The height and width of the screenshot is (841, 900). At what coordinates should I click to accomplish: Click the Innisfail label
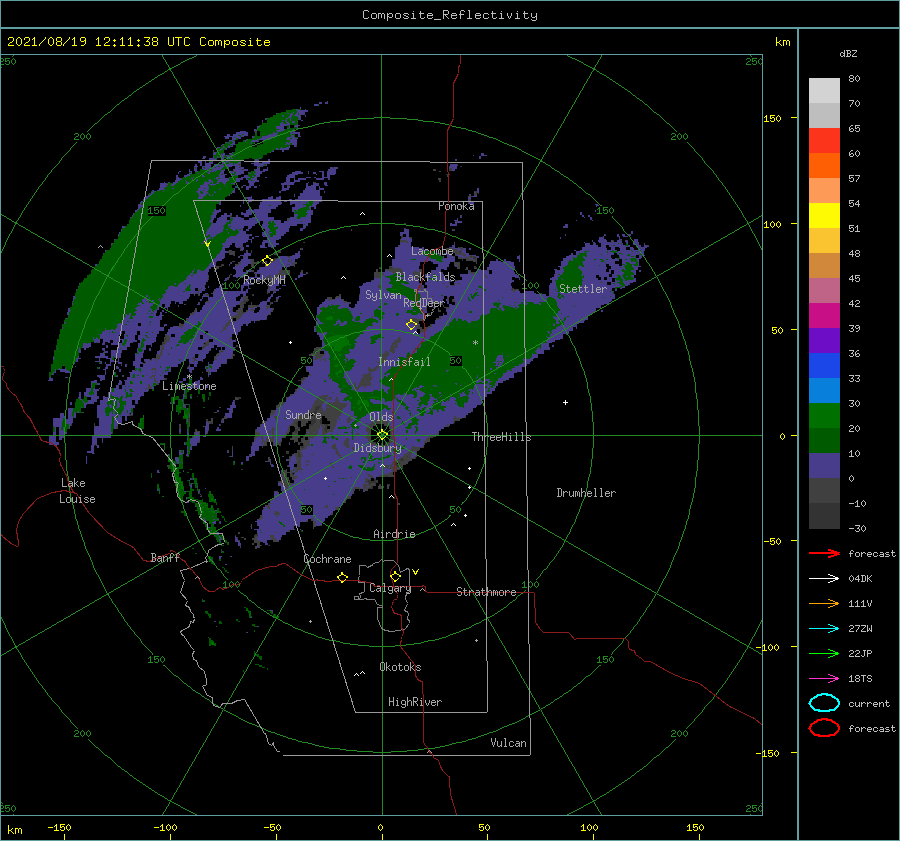point(404,362)
